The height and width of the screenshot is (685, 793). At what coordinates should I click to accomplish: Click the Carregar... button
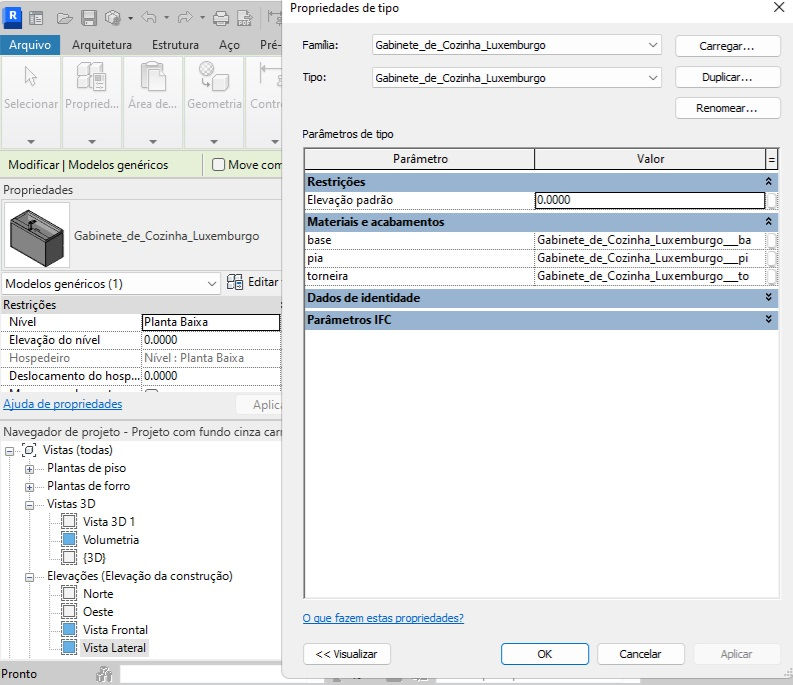pyautogui.click(x=727, y=46)
